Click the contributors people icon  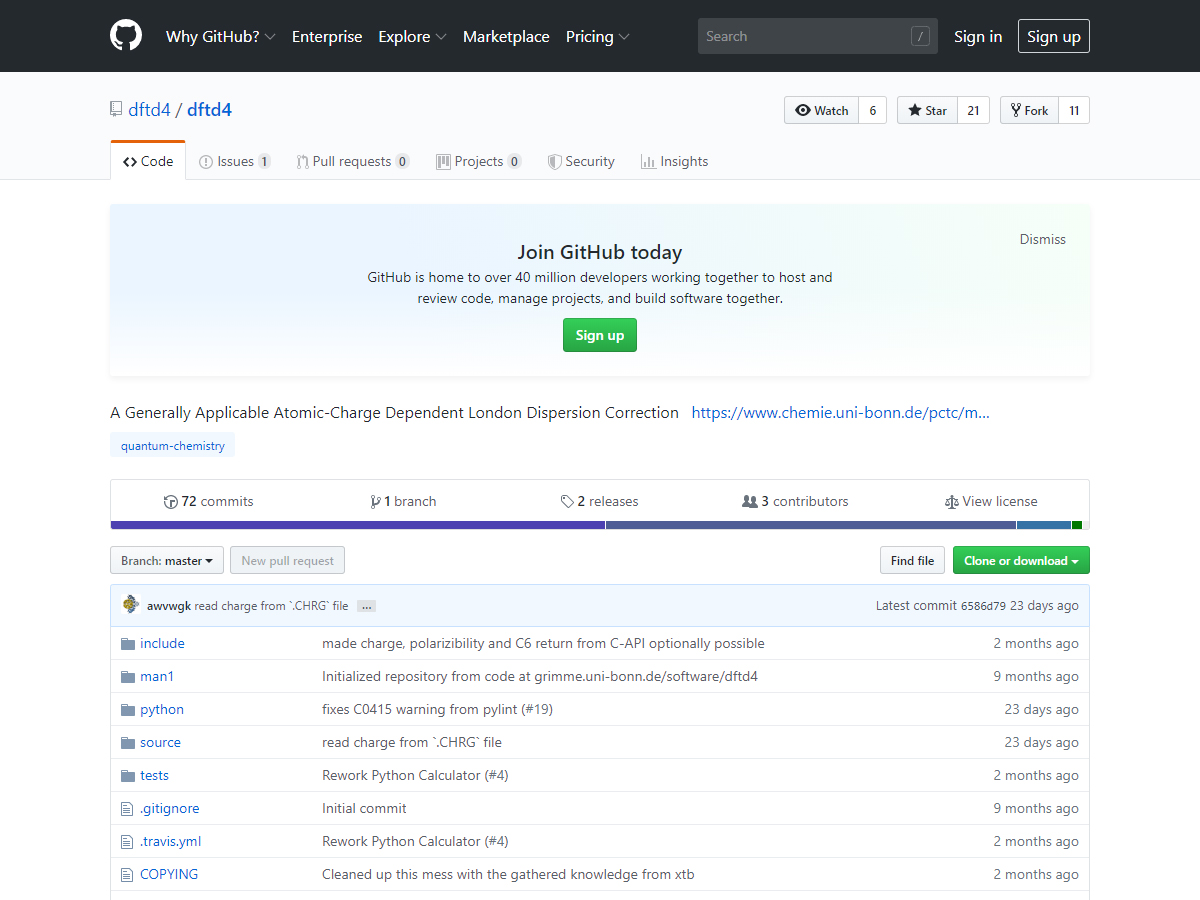(750, 502)
